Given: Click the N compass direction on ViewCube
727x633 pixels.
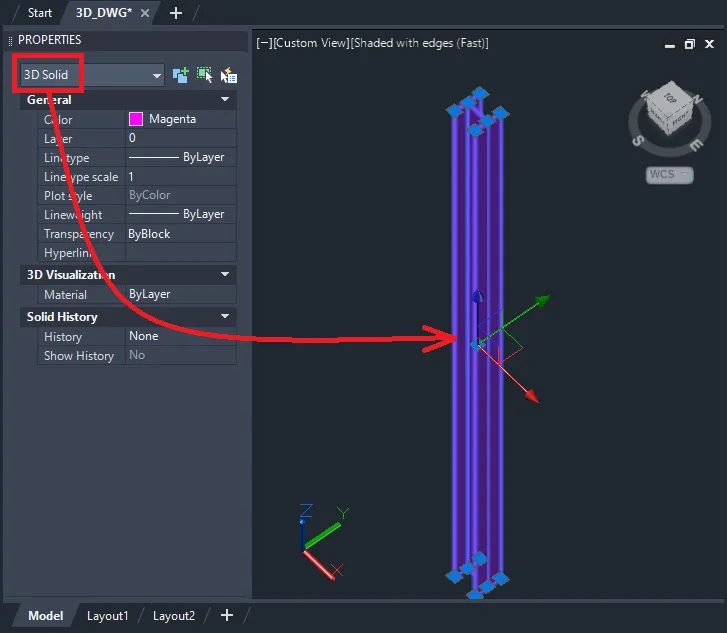Looking at the screenshot, I should (698, 99).
